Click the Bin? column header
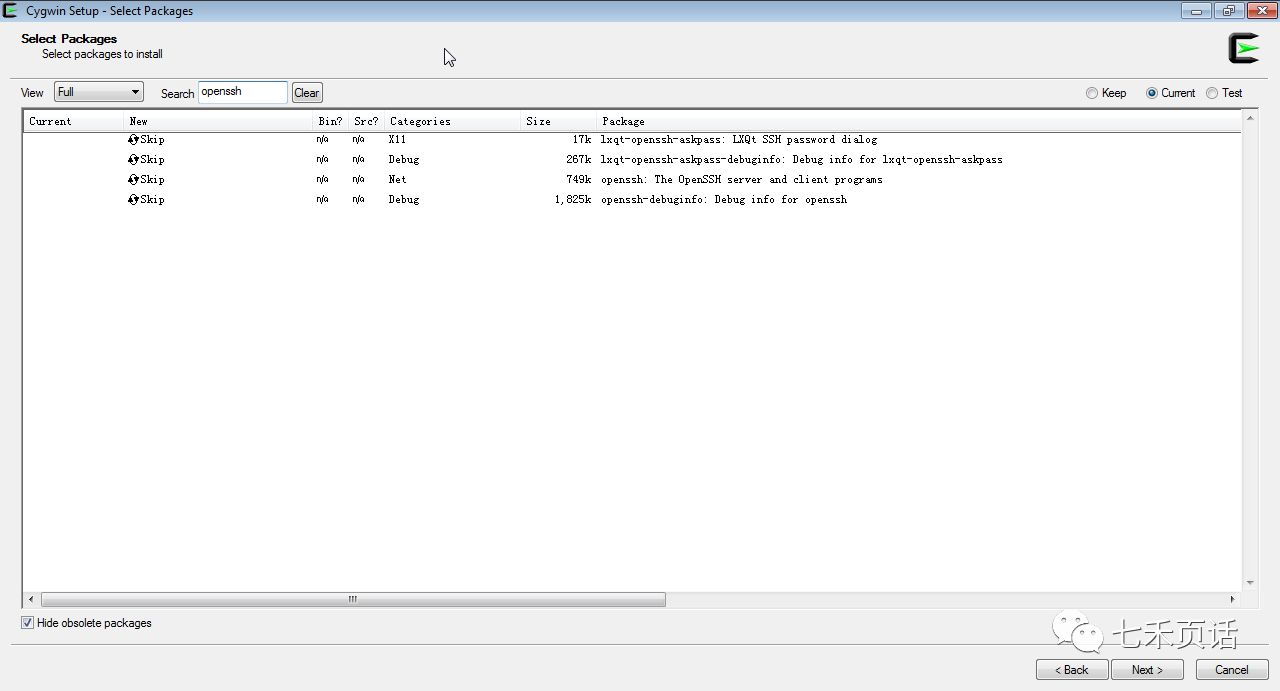1280x691 pixels. point(330,122)
